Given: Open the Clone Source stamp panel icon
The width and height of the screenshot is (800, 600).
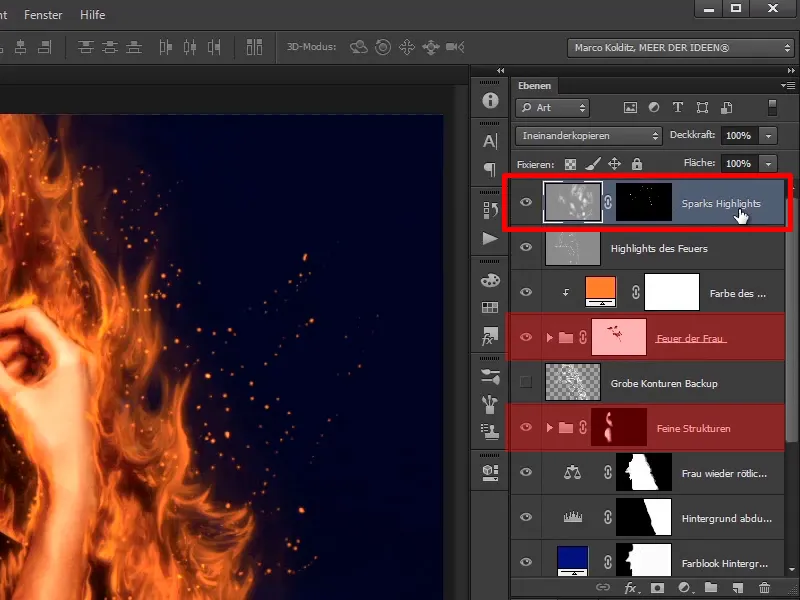Looking at the screenshot, I should coord(490,432).
